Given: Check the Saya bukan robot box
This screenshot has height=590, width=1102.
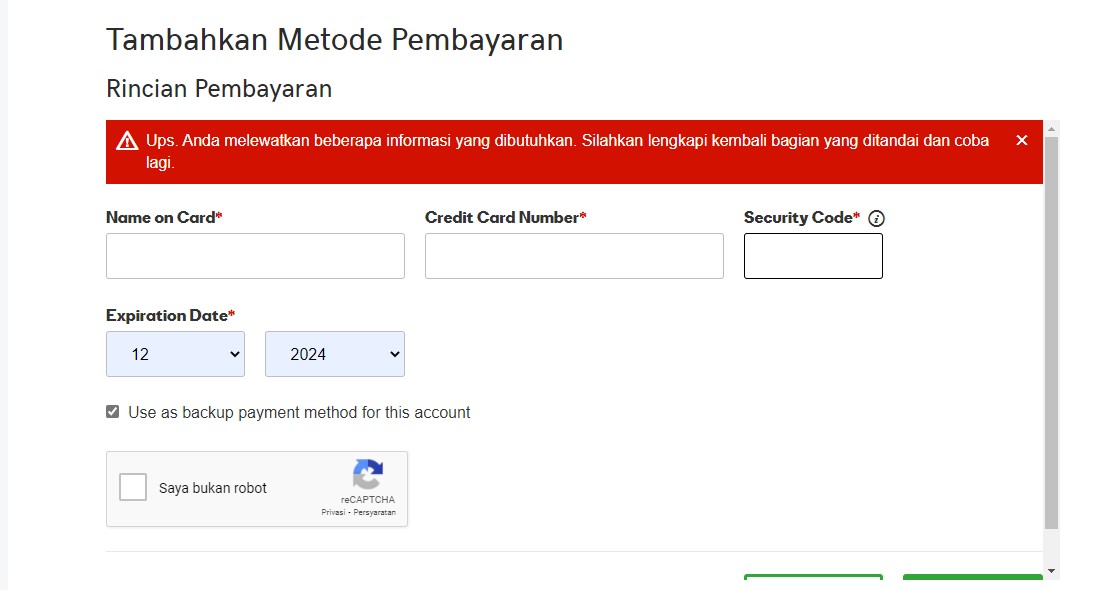Looking at the screenshot, I should 133,487.
